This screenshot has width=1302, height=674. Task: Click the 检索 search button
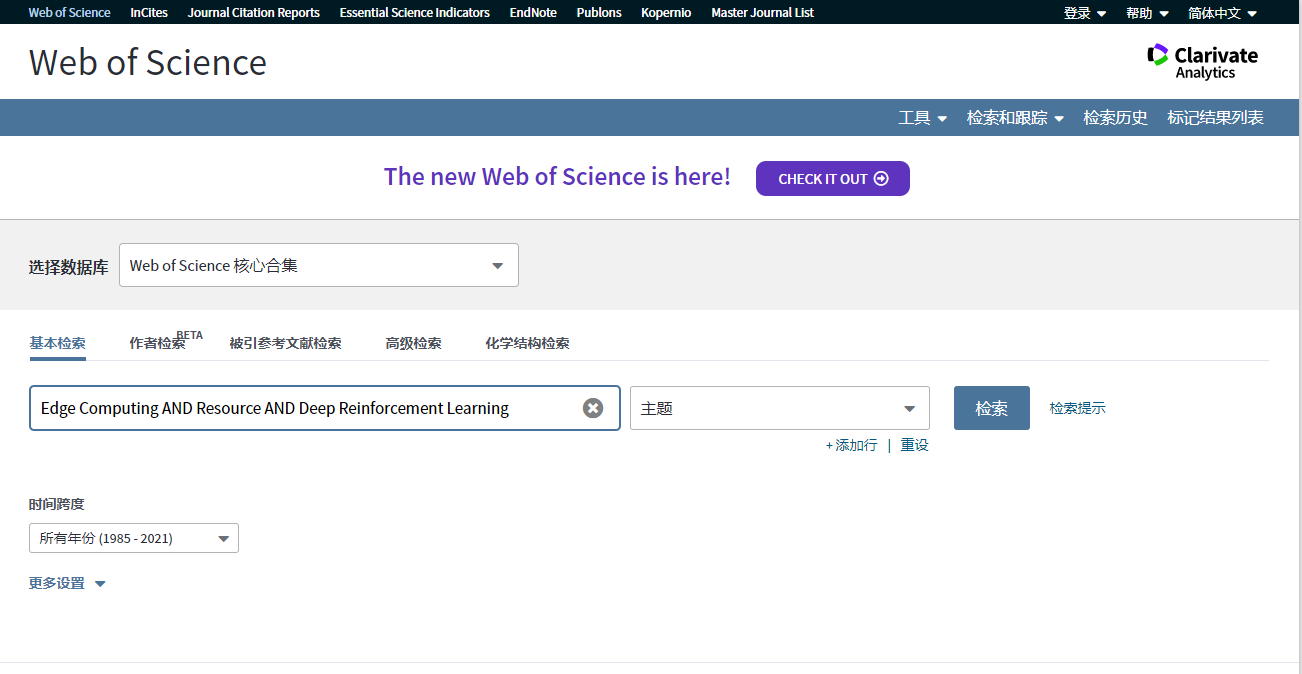[x=992, y=408]
